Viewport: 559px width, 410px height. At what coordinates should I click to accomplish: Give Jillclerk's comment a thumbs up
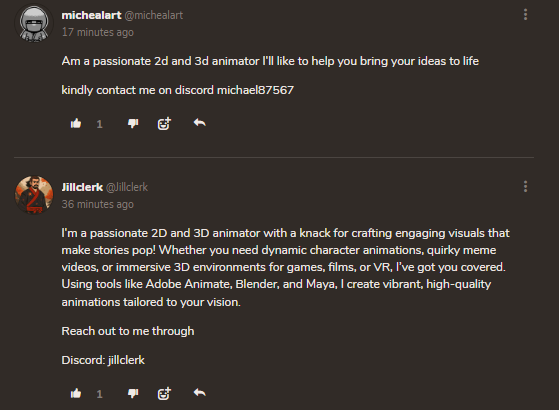76,393
